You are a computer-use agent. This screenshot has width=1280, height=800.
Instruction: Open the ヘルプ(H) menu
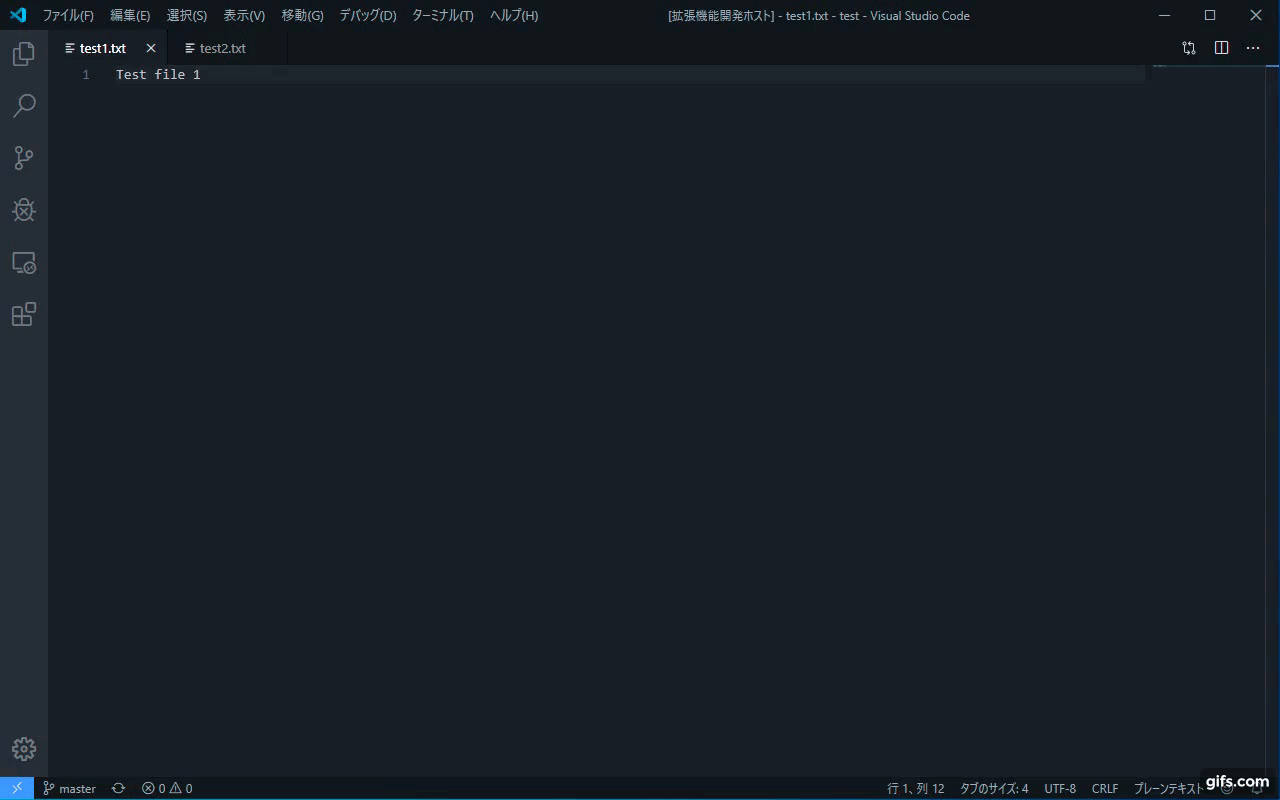[x=514, y=16]
